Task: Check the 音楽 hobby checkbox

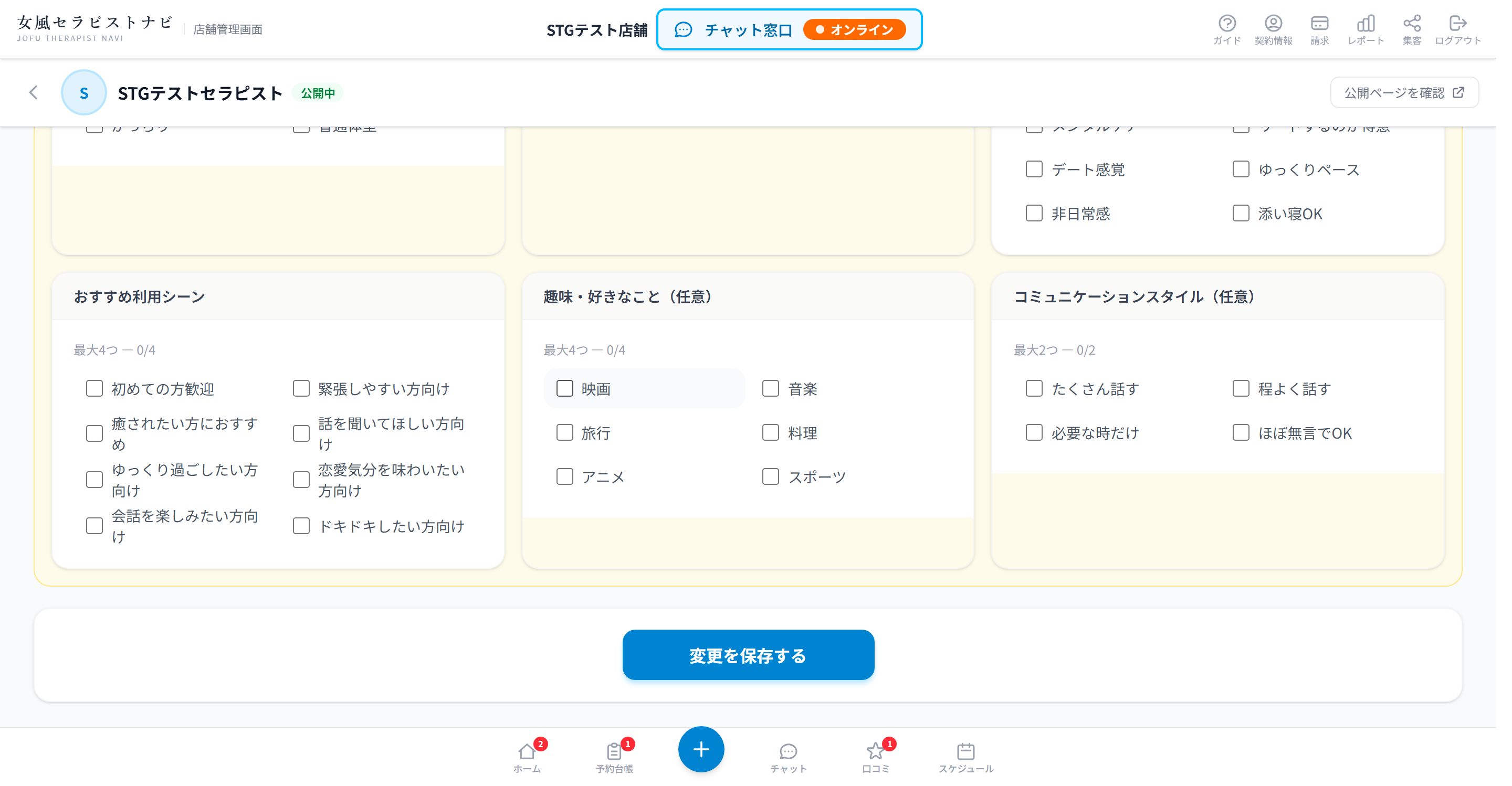Action: click(778, 392)
